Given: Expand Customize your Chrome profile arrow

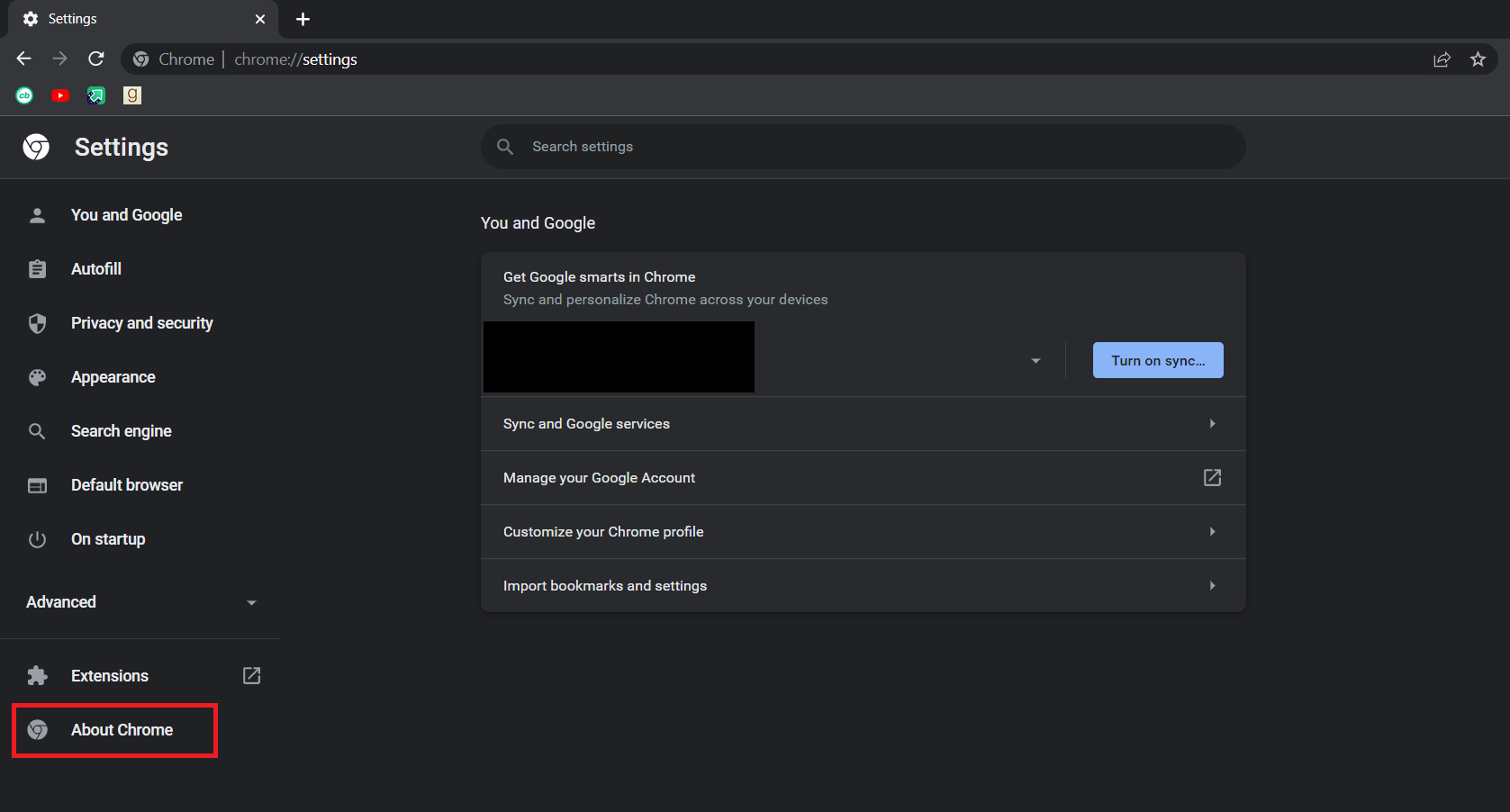Looking at the screenshot, I should tap(1212, 532).
